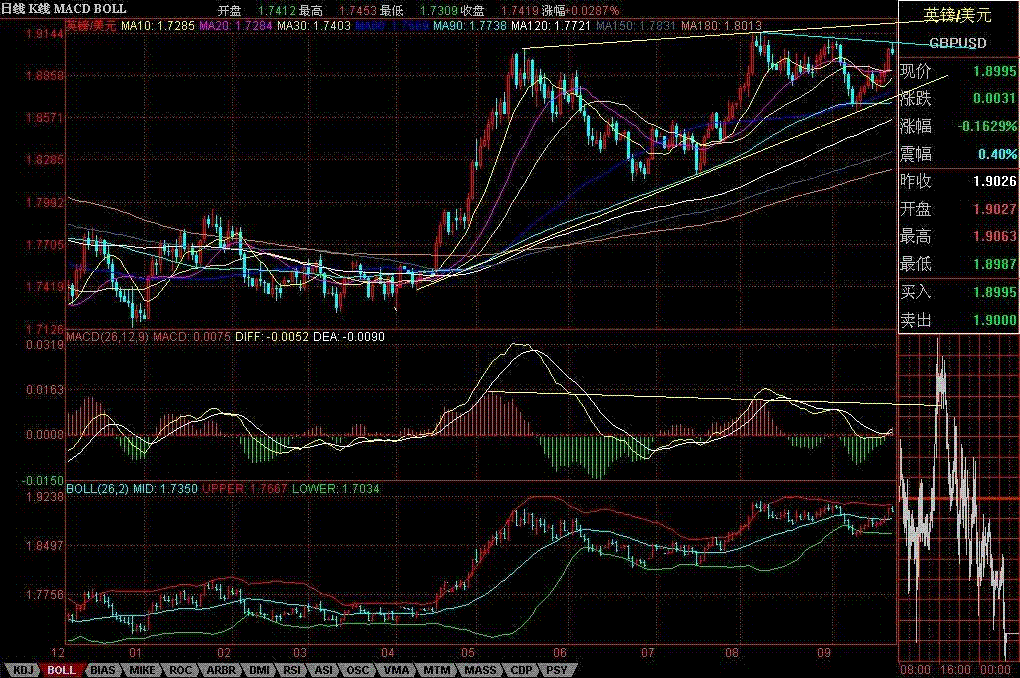Image resolution: width=1020 pixels, height=678 pixels.
Task: Click the 05 month marker on time axis
Action: 468,653
